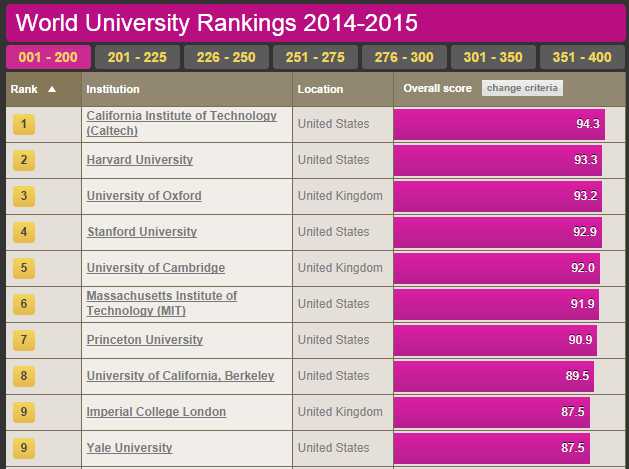
Task: Click the rank 5 badge
Action: coord(24,268)
